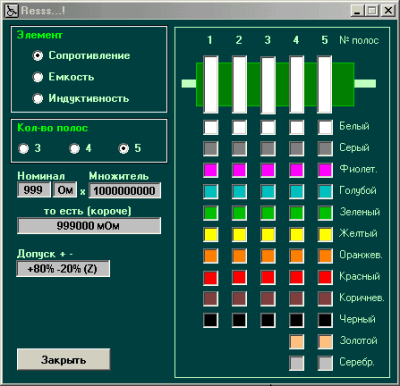Image resolution: width=400 pixels, height=386 pixels.
Task: Pick blue (Голубой) for band 2
Action: point(239,192)
